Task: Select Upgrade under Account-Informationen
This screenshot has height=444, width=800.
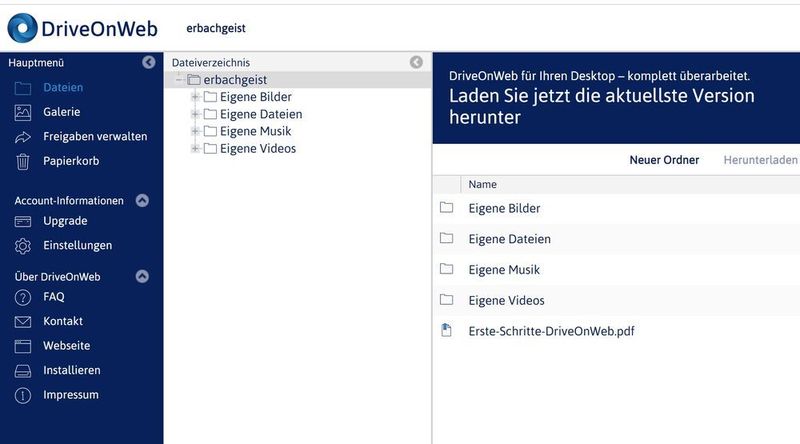Action: click(65, 221)
